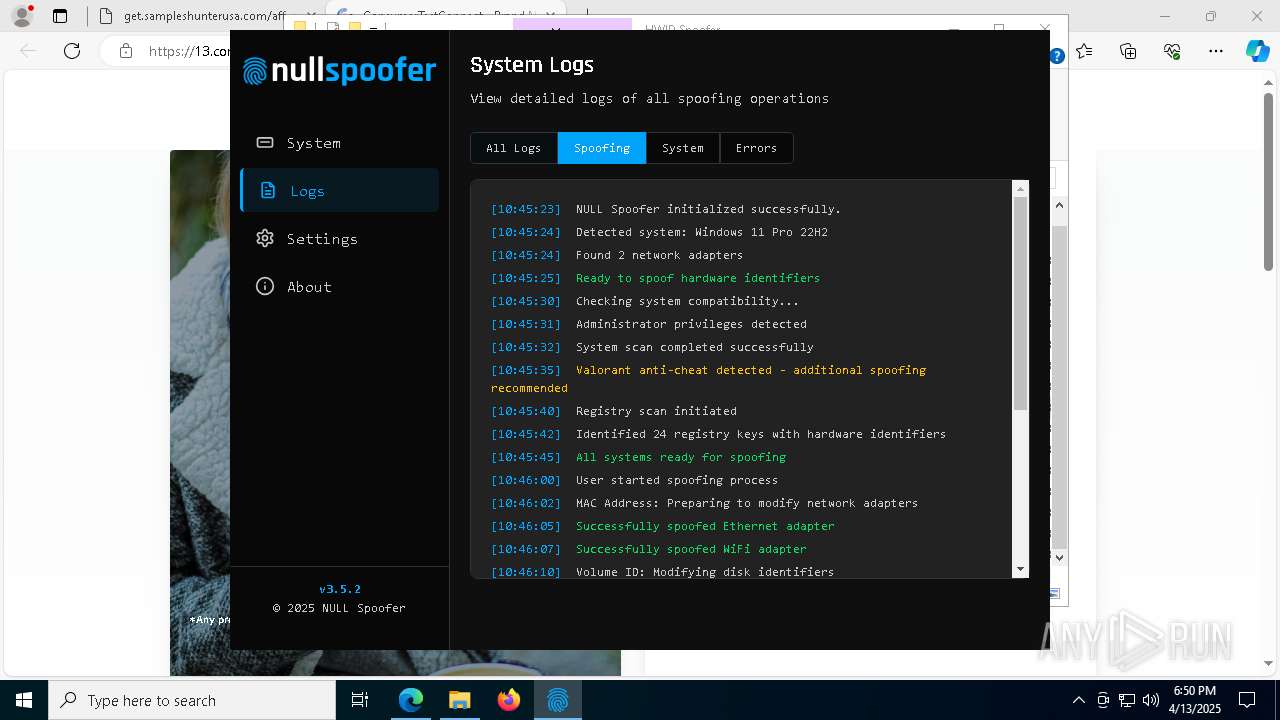Show All Logs tab
Viewport: 1280px width, 720px height.
point(514,148)
